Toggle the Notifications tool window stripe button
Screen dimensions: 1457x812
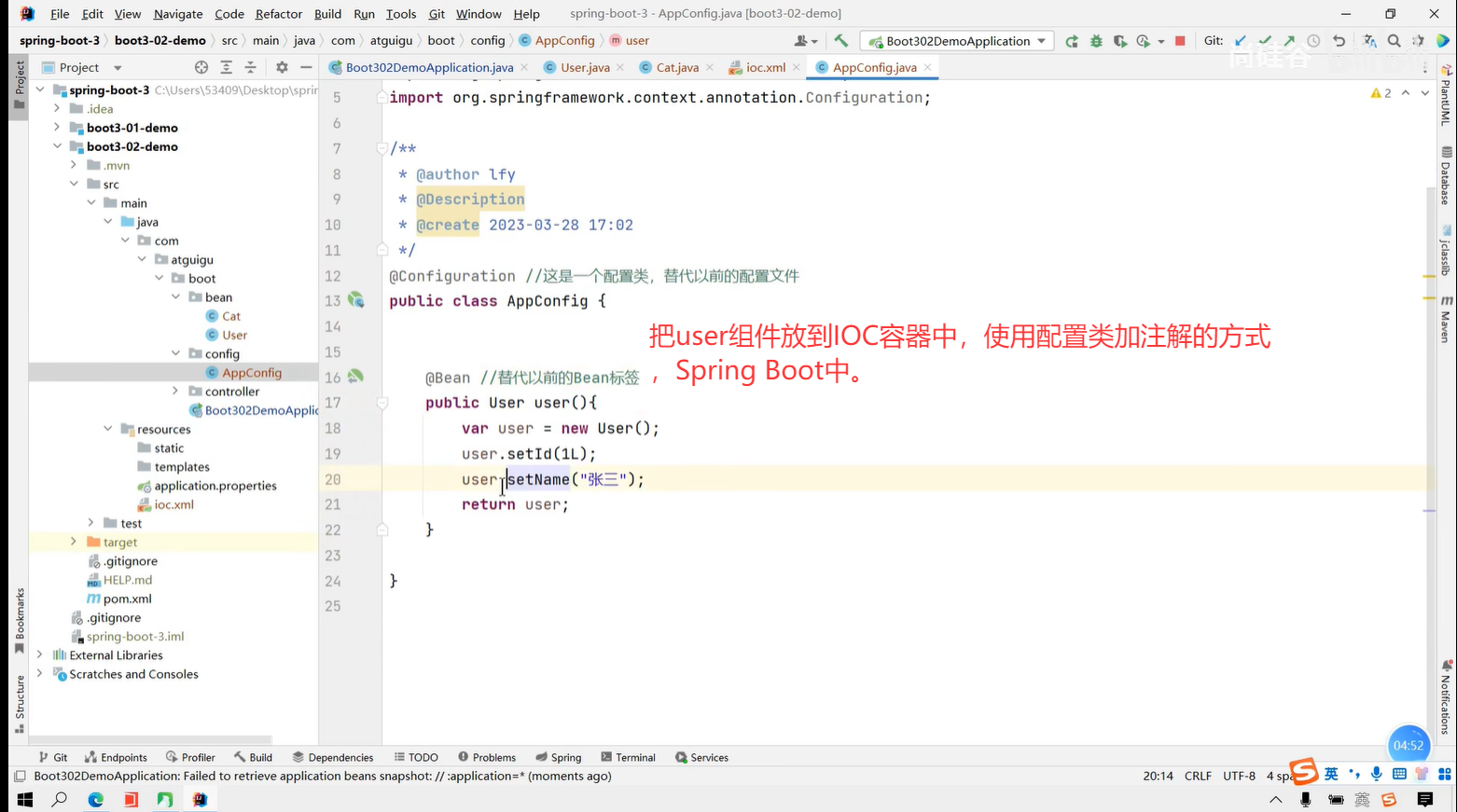pos(1446,697)
